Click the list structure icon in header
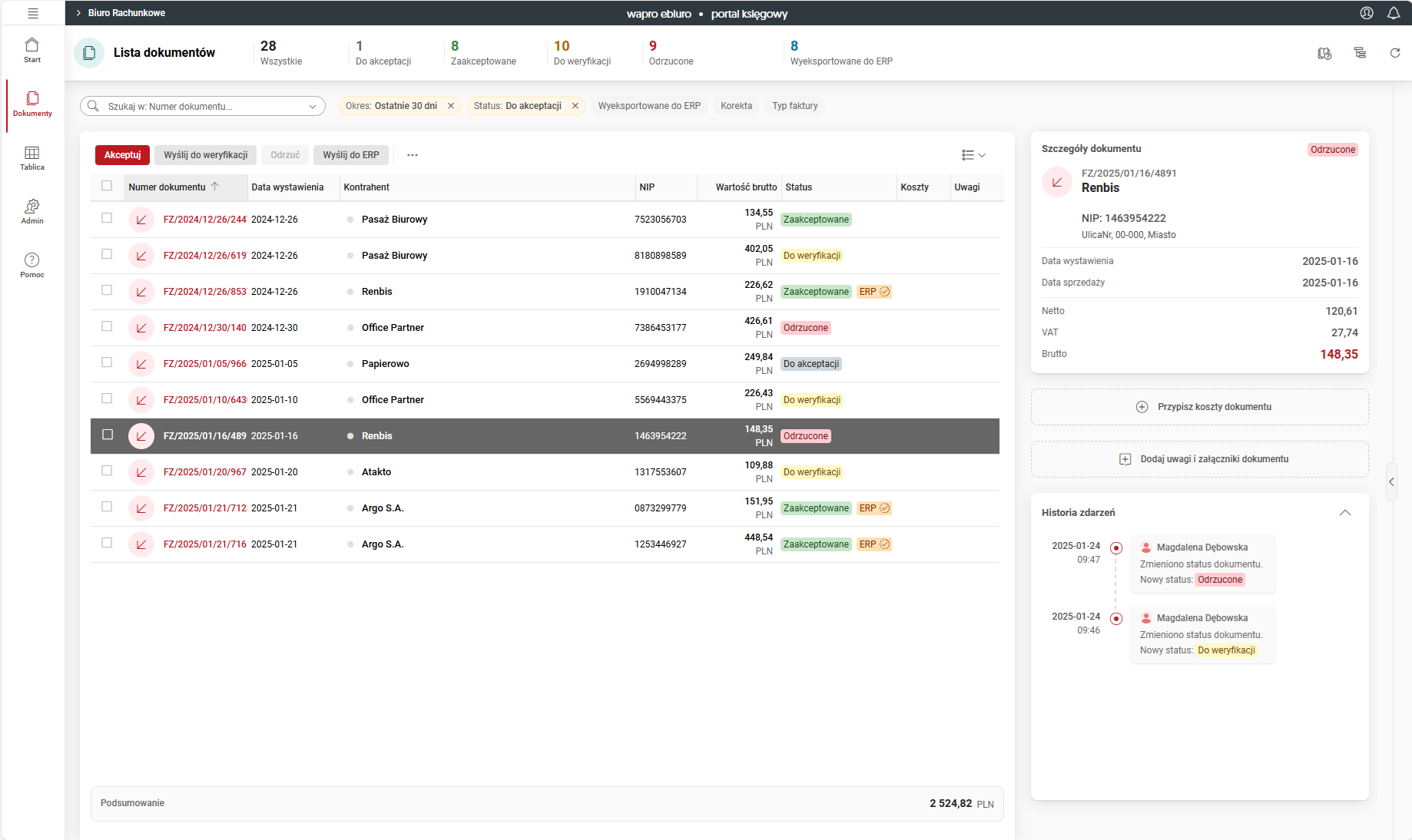The height and width of the screenshot is (840, 1412). tap(1360, 53)
